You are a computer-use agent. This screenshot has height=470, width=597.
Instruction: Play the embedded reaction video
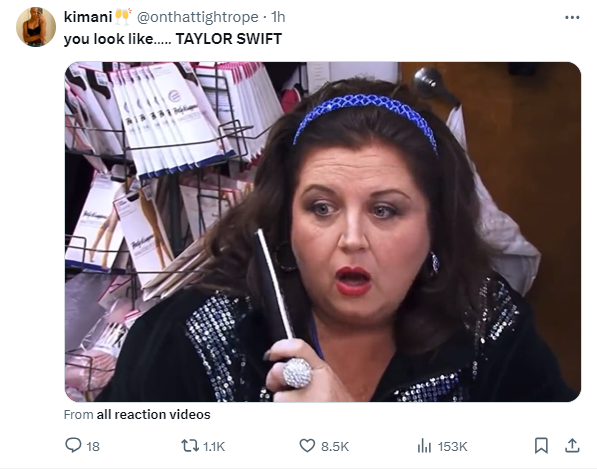pyautogui.click(x=323, y=232)
